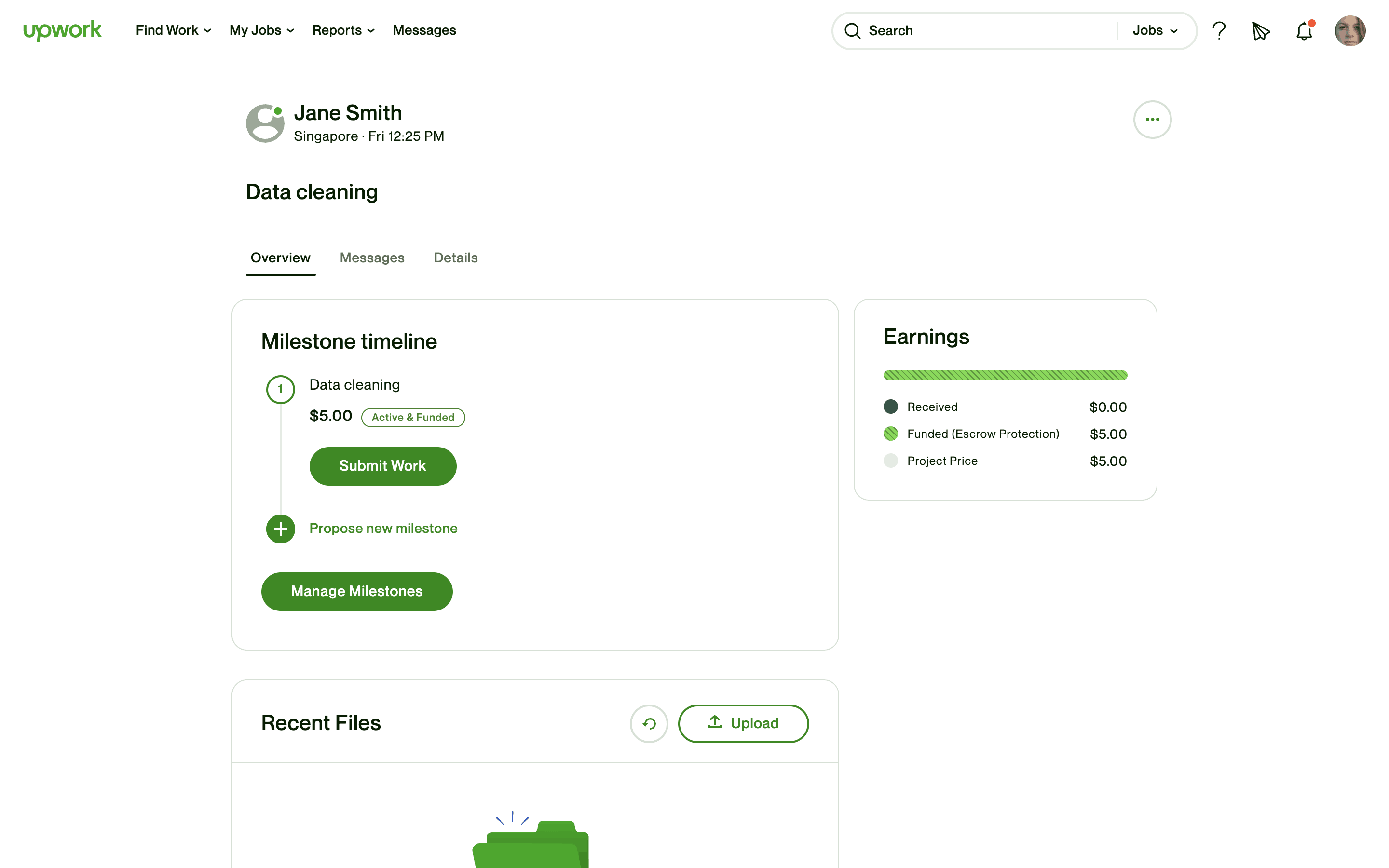Open the help question mark icon
This screenshot has width=1389, height=868.
tap(1219, 30)
